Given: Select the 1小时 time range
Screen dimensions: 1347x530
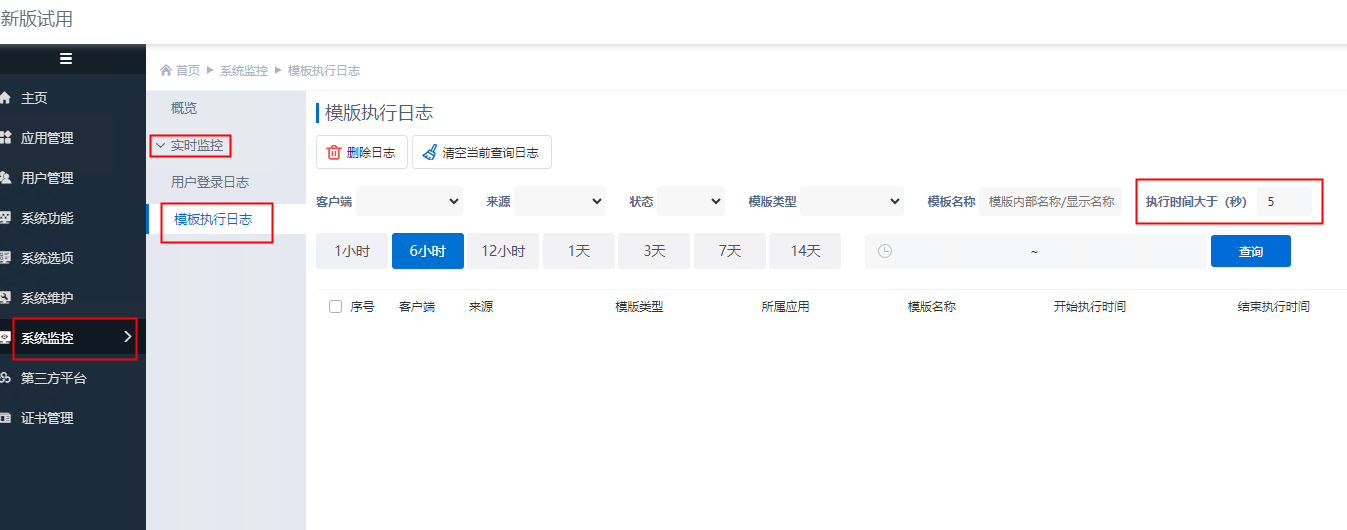Looking at the screenshot, I should [x=352, y=251].
